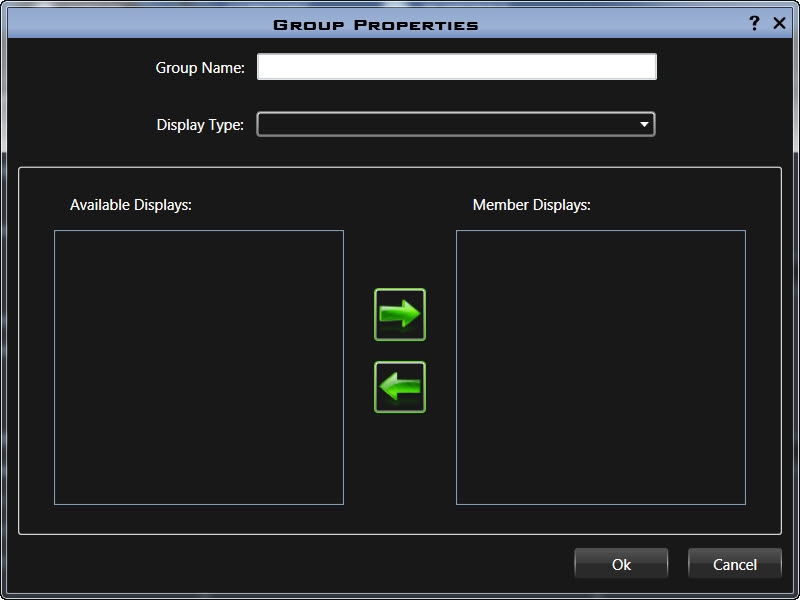Click the Display Type dropdown arrow
Image resolution: width=800 pixels, height=600 pixels.
[644, 124]
